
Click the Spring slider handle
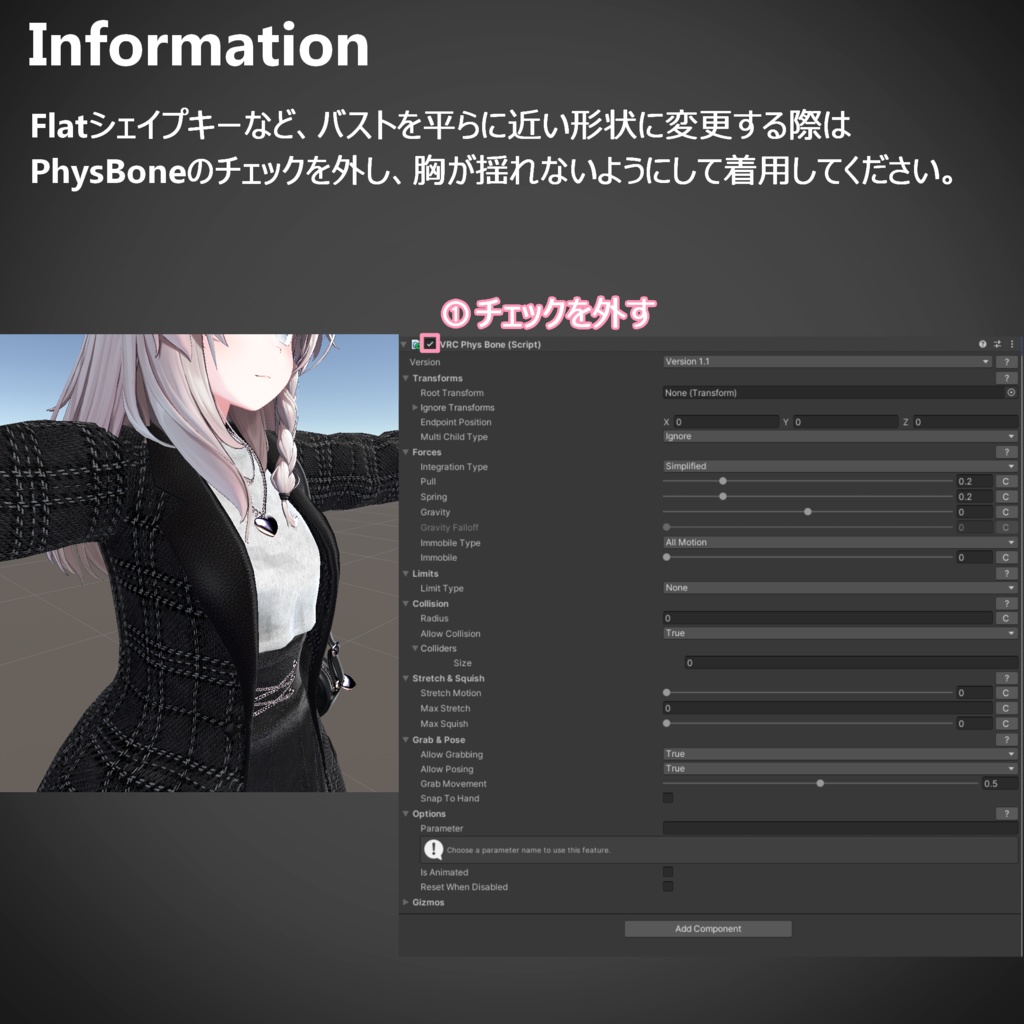coord(723,497)
